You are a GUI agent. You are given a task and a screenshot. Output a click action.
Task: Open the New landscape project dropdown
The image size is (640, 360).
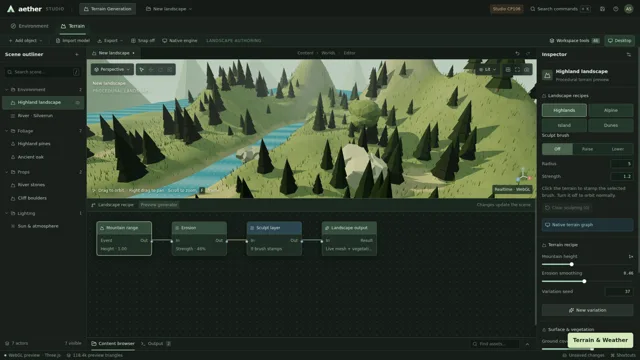pos(169,9)
